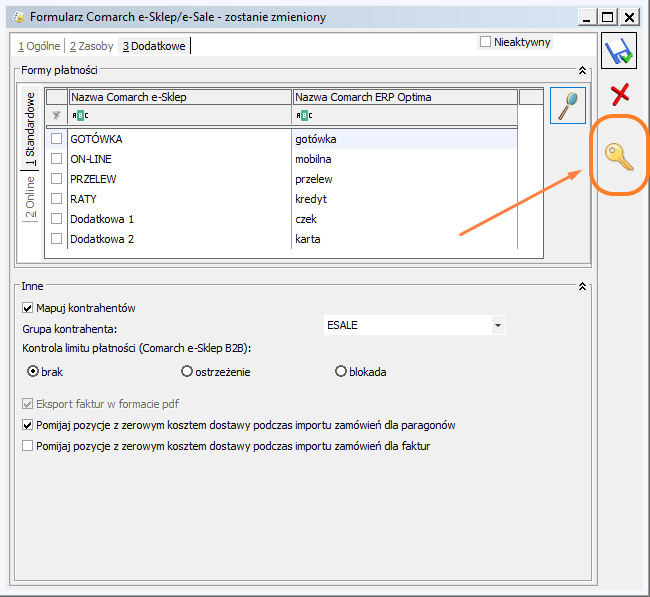Uncheck zero delivery cost option for paragonów

(27, 425)
